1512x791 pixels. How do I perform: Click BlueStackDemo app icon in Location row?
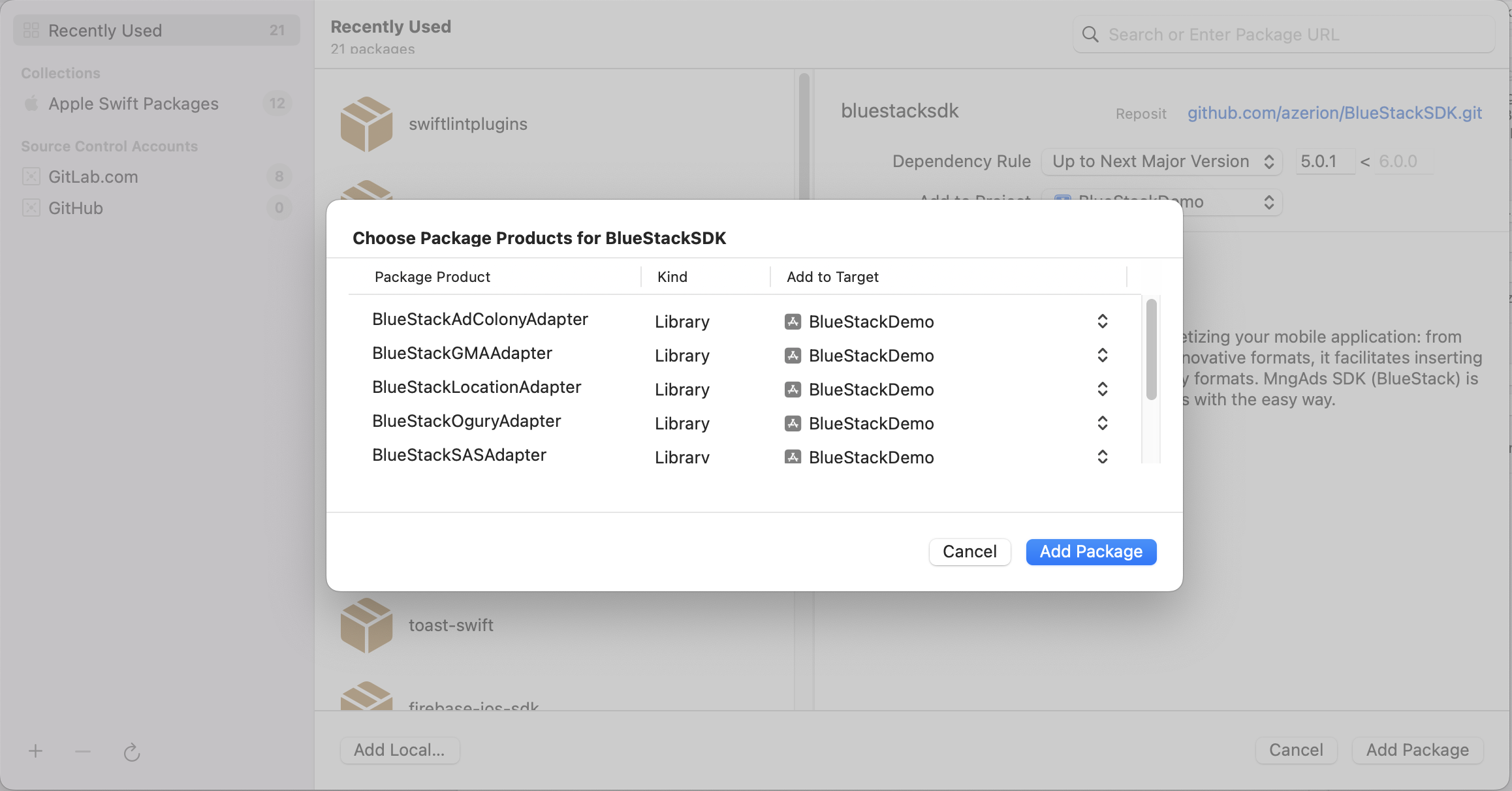pos(793,389)
